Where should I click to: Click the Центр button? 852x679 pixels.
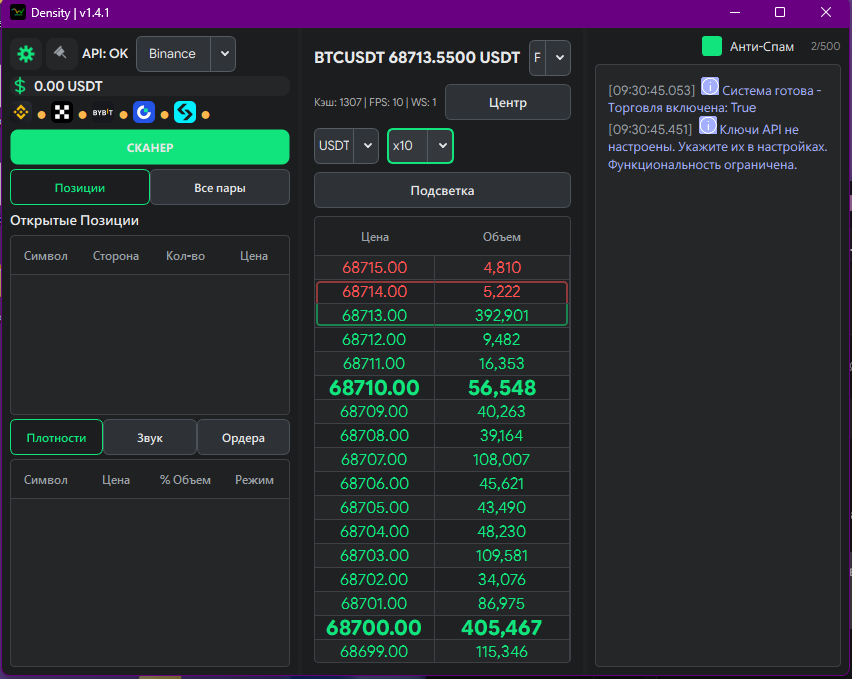click(507, 103)
